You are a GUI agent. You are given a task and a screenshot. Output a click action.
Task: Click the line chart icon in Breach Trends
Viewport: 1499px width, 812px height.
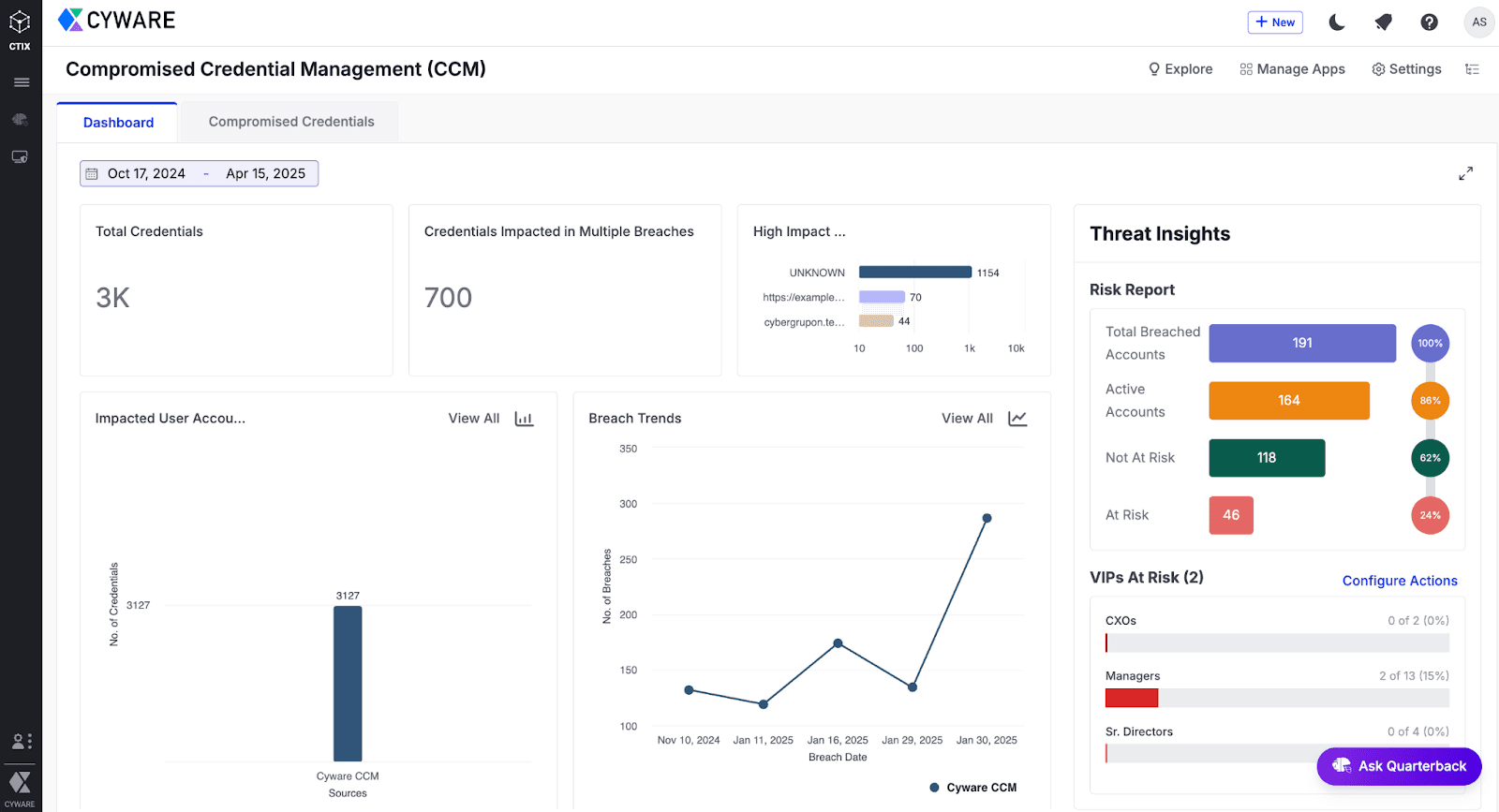click(1017, 419)
